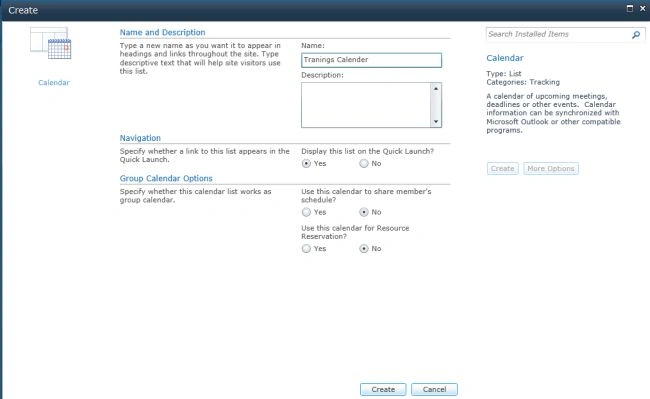The height and width of the screenshot is (399, 650).
Task: Select Yes for Quick Launch display
Action: pyautogui.click(x=306, y=164)
